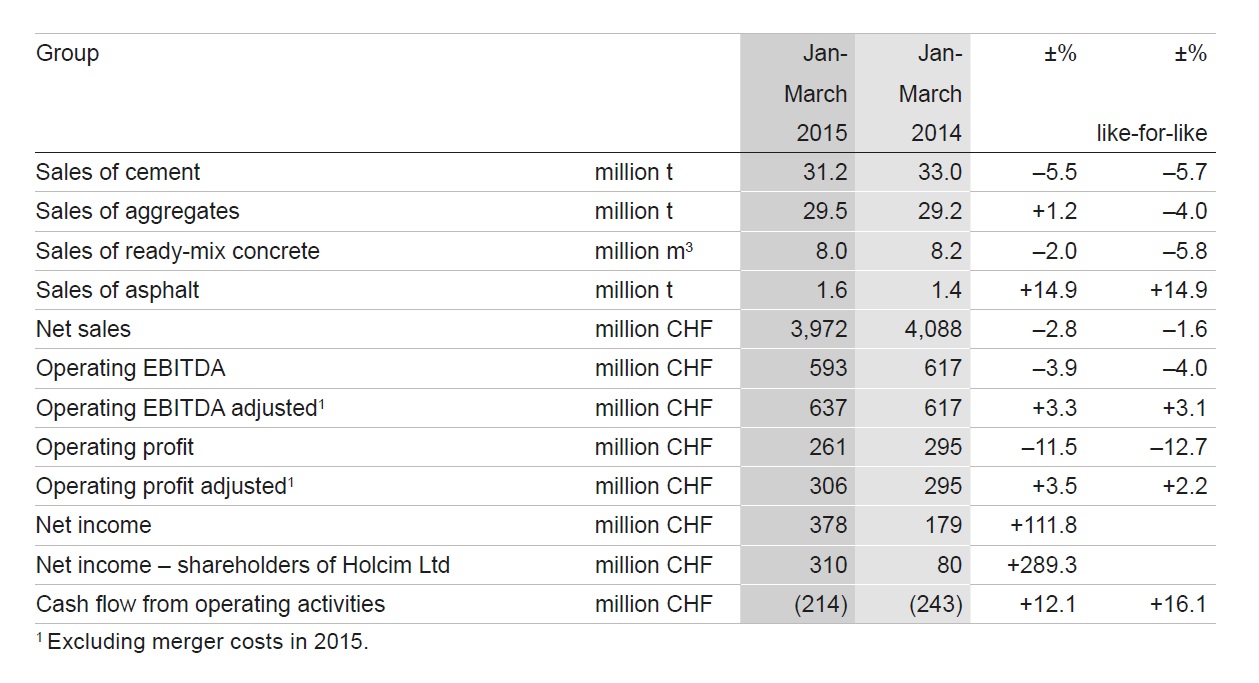Click the Sales of cement row label
The height and width of the screenshot is (683, 1259).
click(x=118, y=172)
